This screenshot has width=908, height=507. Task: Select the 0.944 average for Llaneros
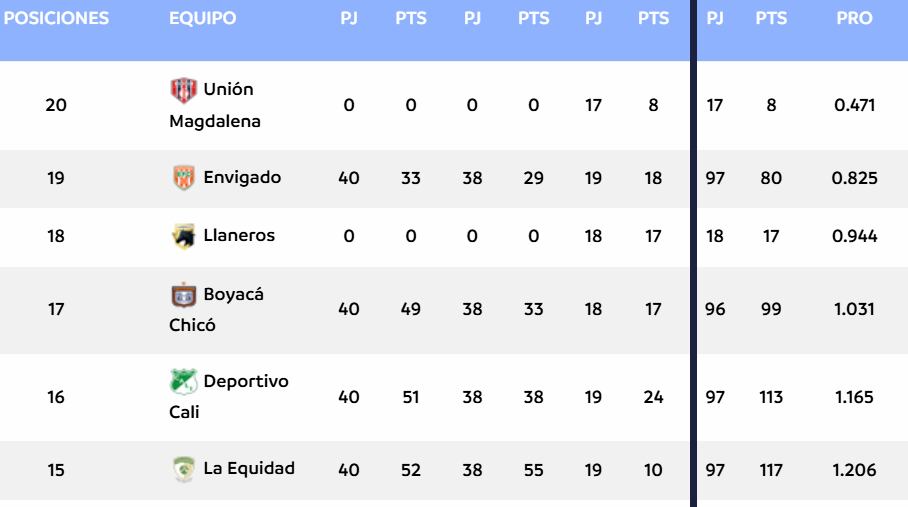(x=855, y=236)
